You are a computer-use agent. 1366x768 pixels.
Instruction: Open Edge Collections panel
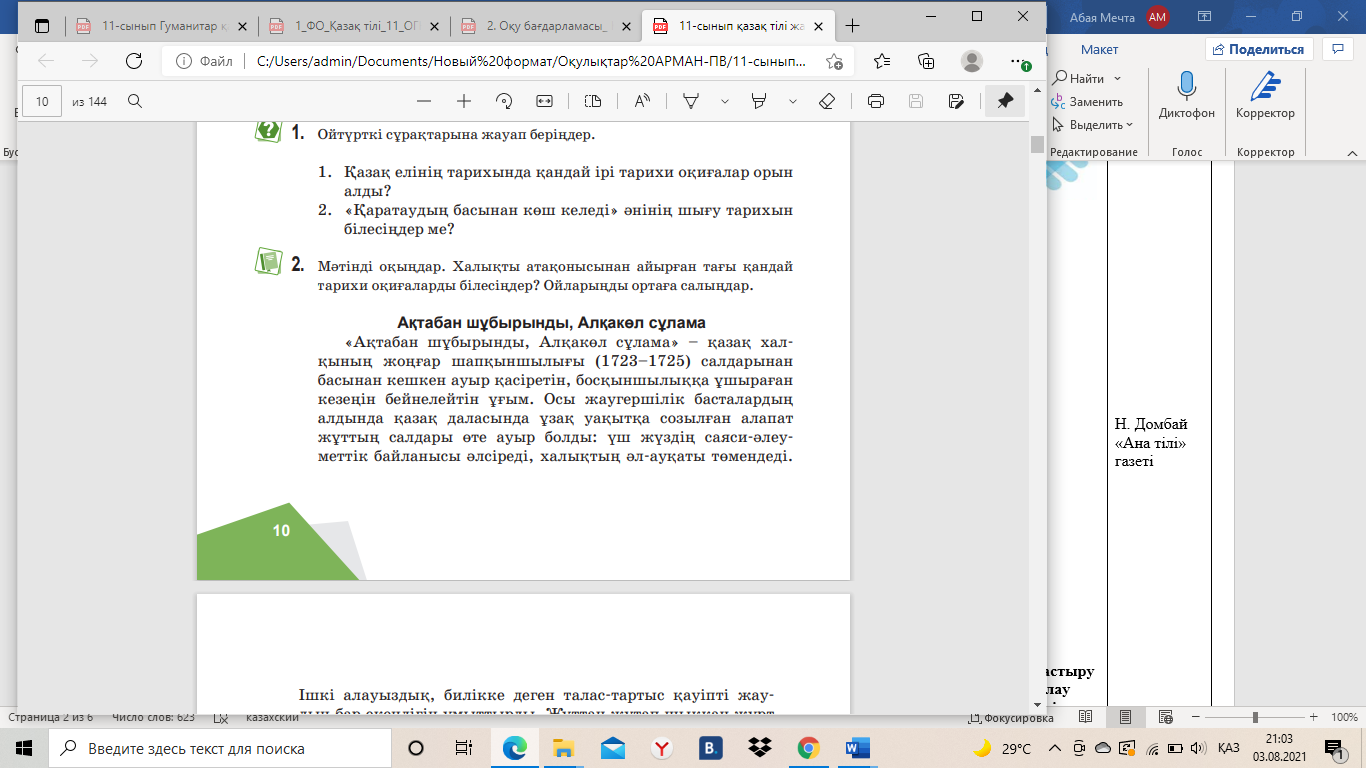click(926, 61)
